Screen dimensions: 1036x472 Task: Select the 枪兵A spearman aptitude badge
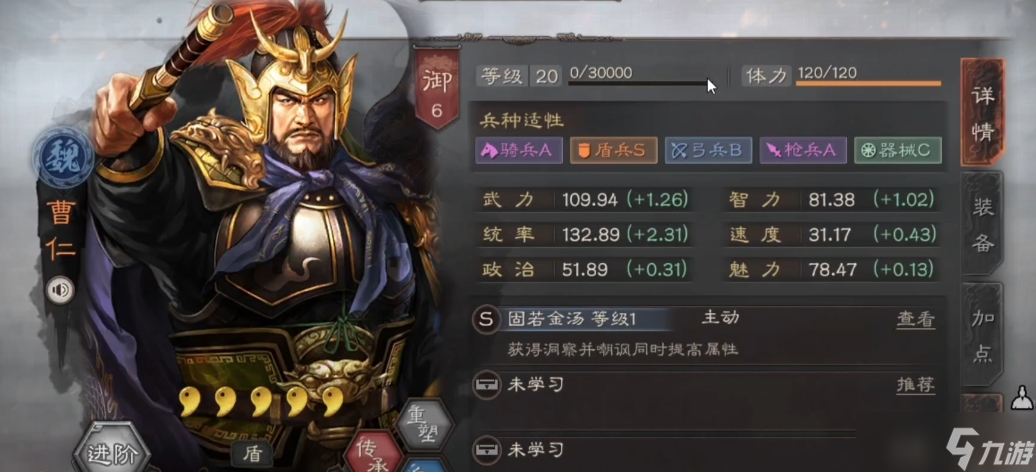[x=803, y=151]
